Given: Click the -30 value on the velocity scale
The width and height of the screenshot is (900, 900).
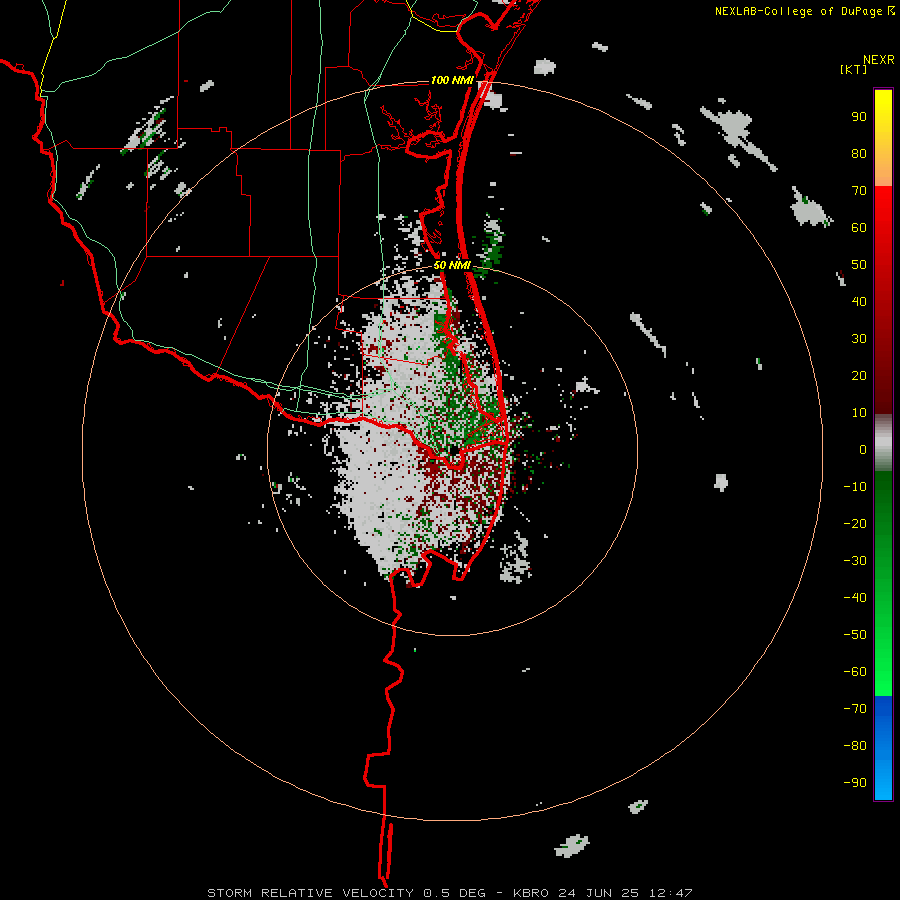Looking at the screenshot, I should click(x=855, y=561).
